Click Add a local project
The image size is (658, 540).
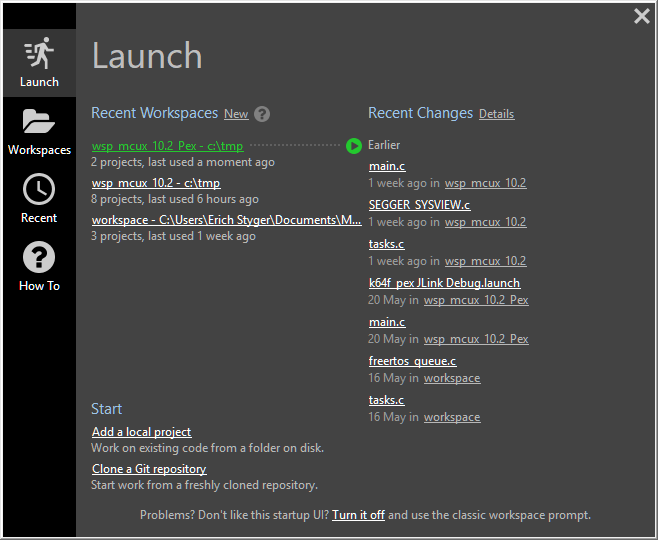[x=141, y=432]
